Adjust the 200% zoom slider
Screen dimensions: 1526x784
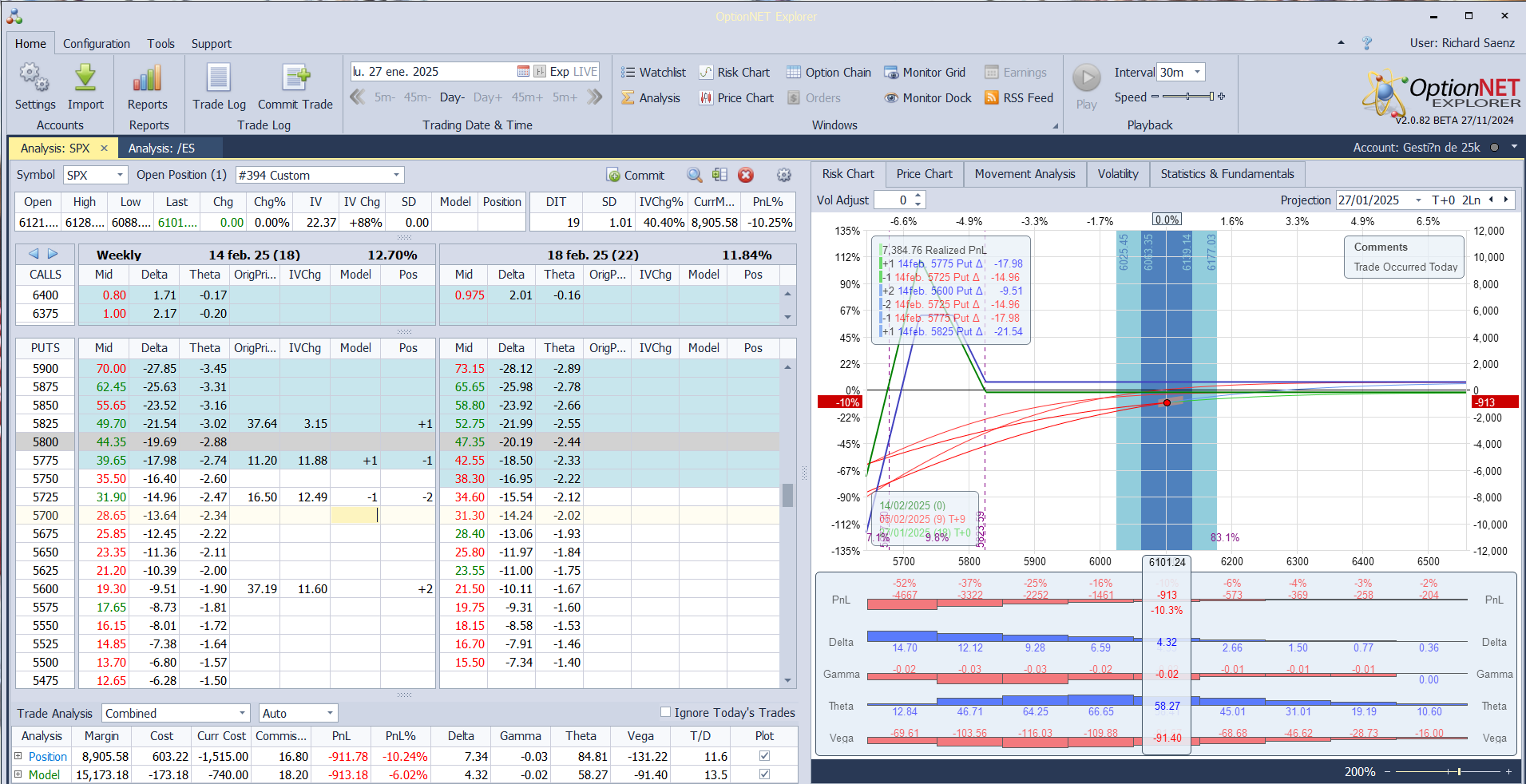tap(1446, 772)
